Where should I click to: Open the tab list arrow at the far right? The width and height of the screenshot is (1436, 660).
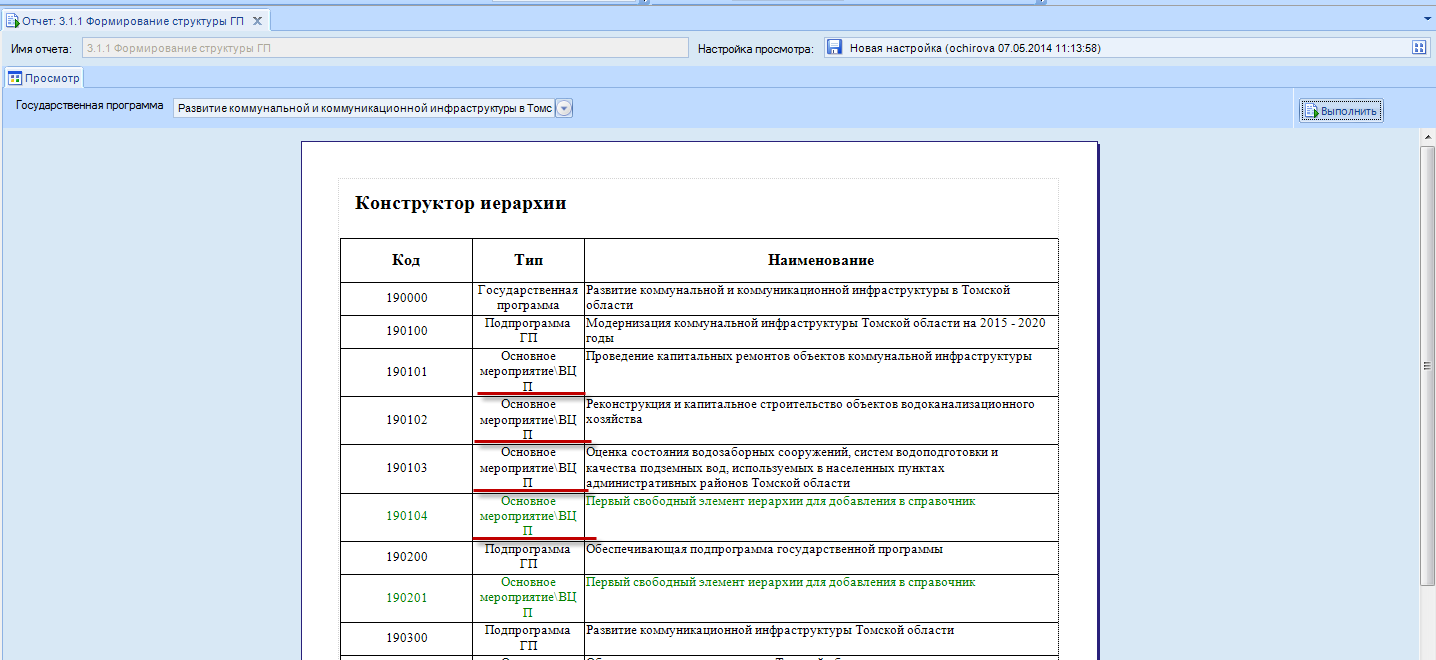point(1426,20)
